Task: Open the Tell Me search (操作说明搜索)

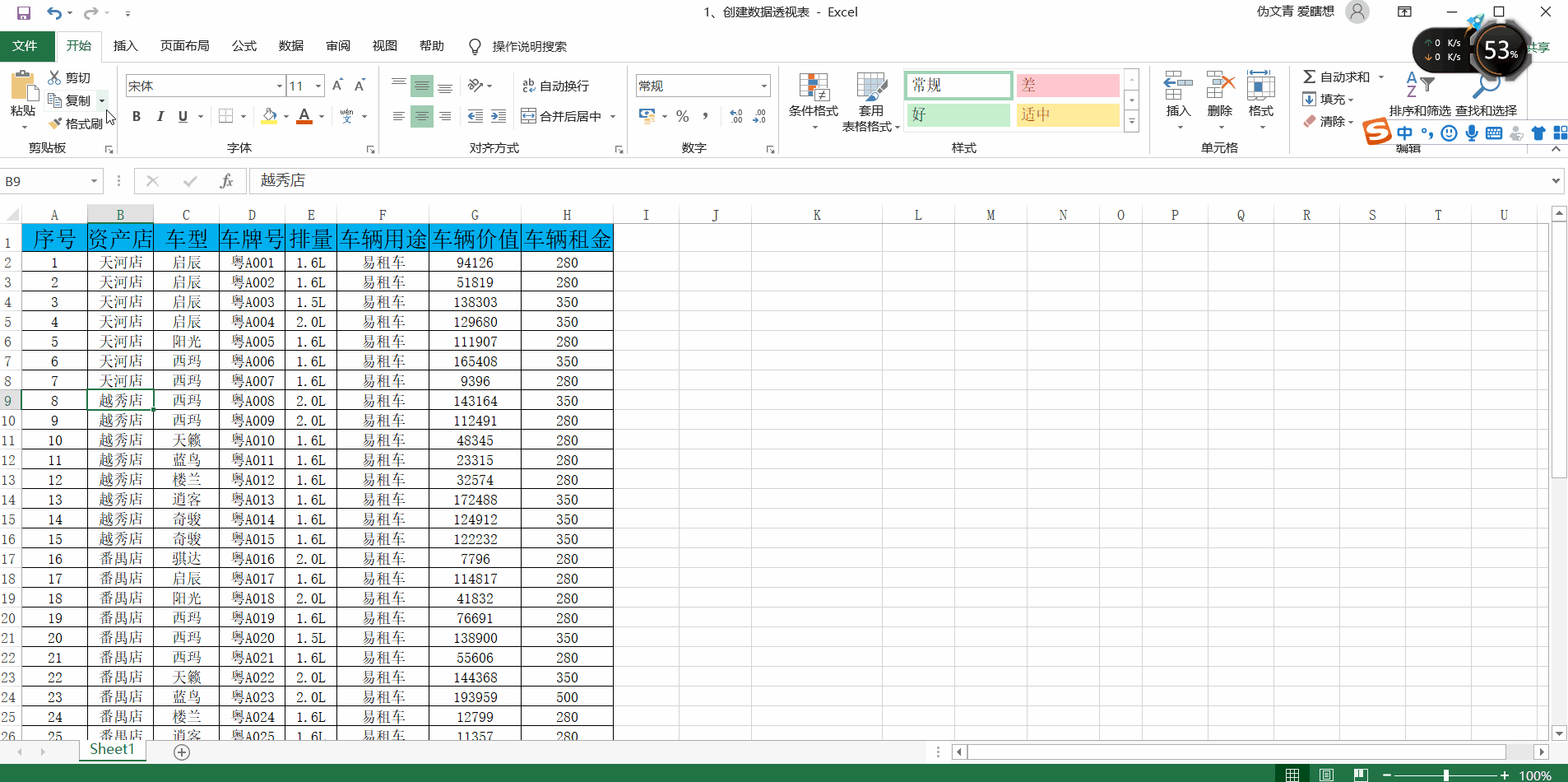Action: (517, 46)
